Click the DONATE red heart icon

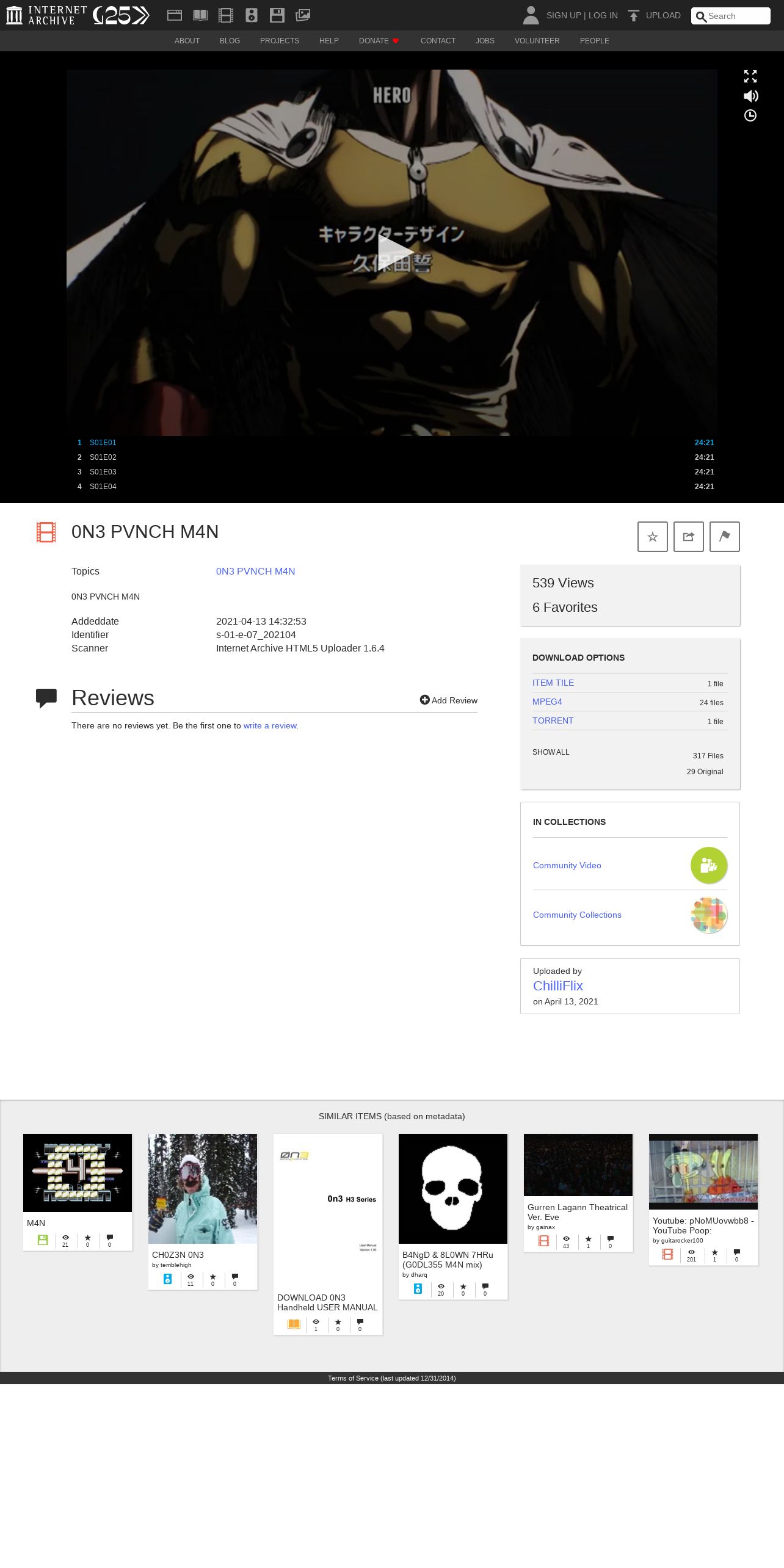[x=396, y=41]
